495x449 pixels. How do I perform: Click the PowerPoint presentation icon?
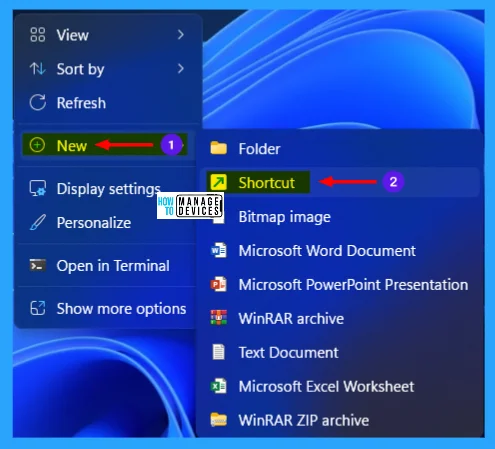coord(219,284)
